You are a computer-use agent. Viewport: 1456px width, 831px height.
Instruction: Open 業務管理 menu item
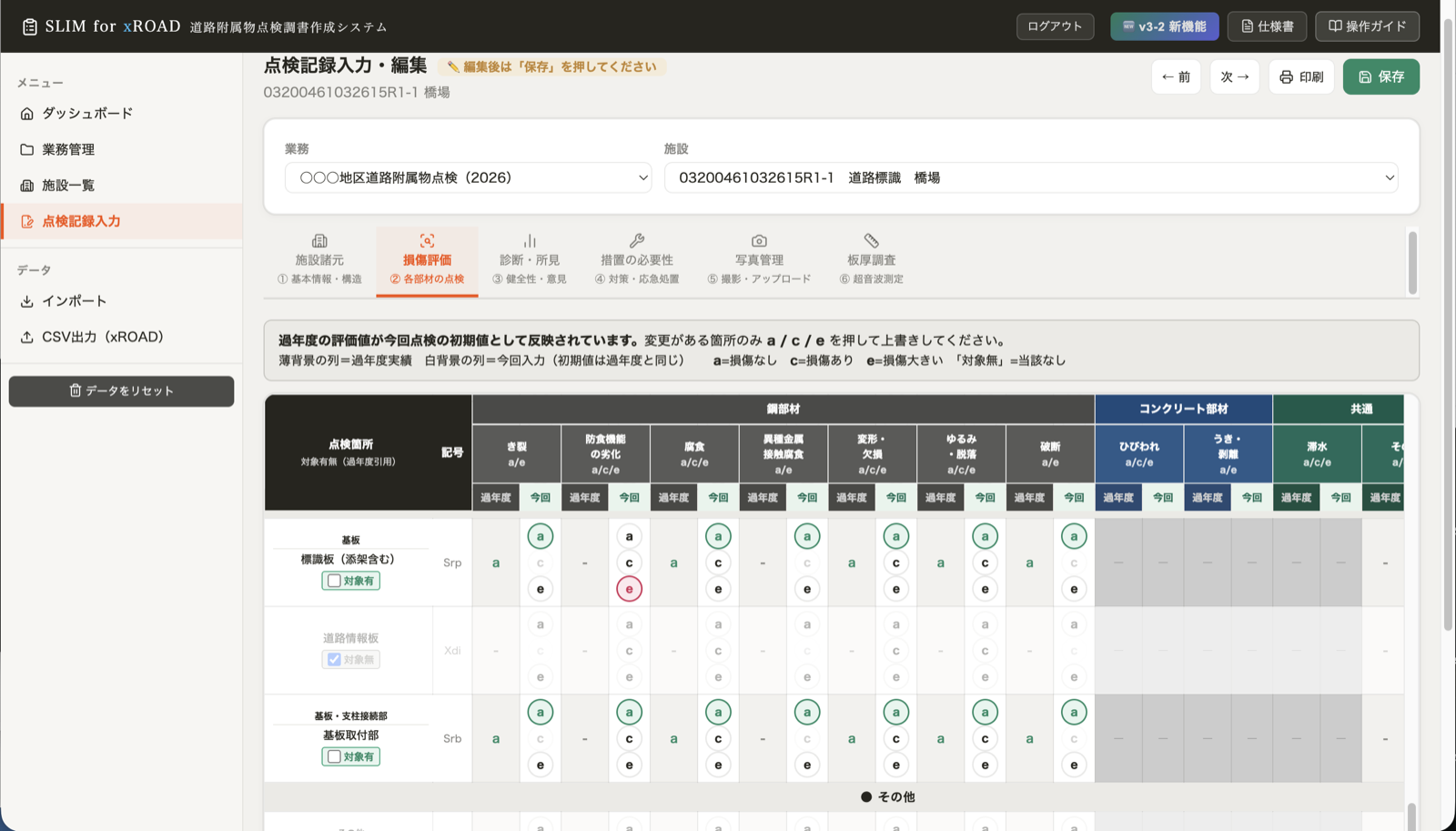click(122, 149)
